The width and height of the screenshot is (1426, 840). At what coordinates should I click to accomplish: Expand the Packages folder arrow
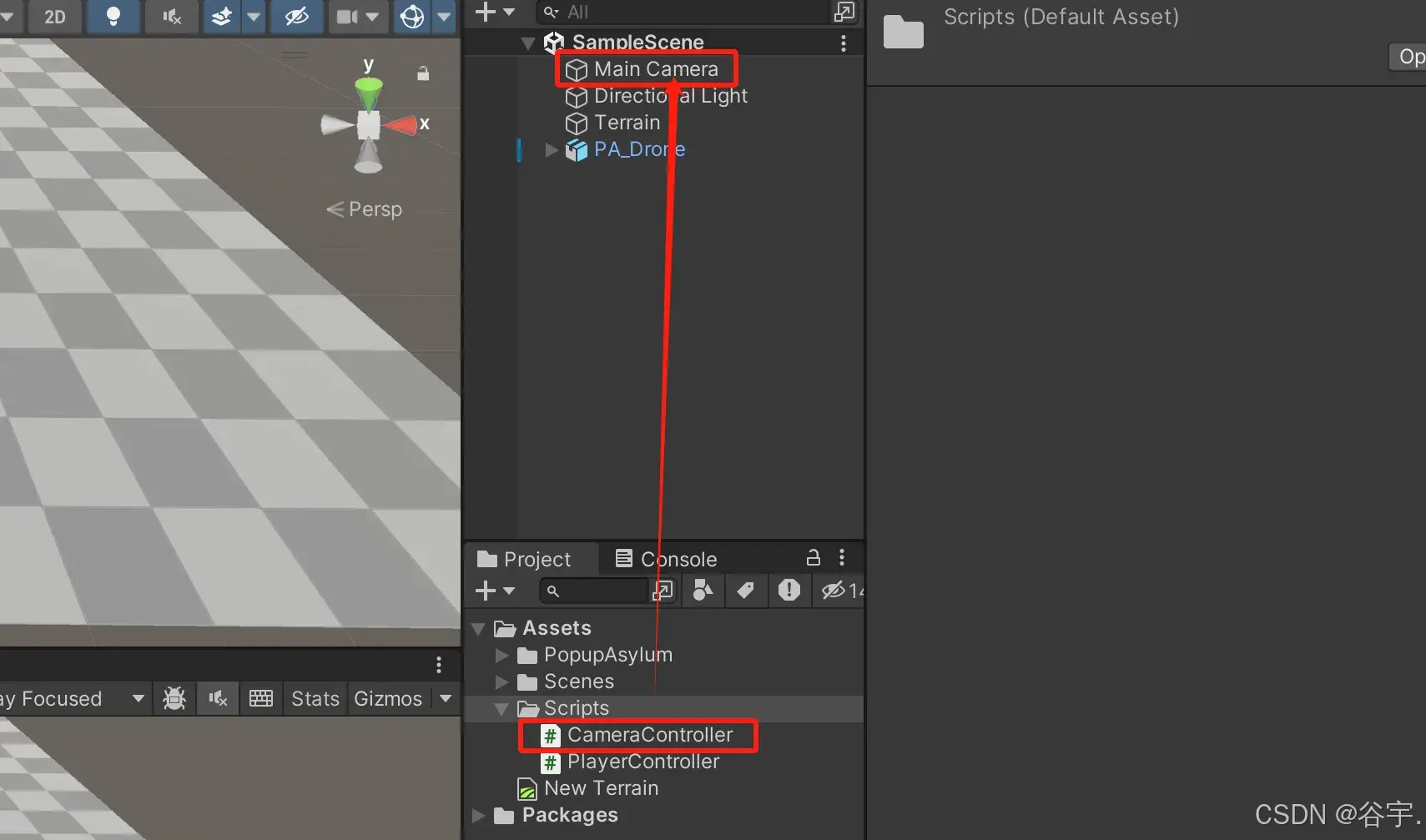click(479, 815)
